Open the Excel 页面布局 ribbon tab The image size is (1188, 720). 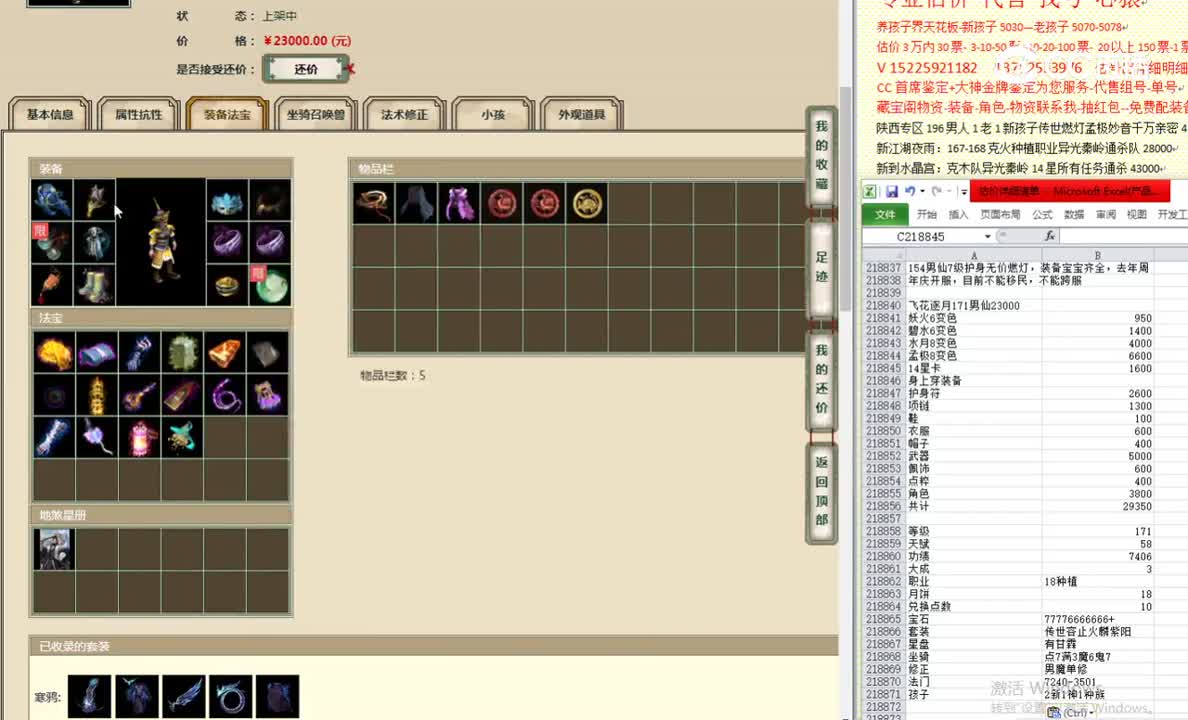click(x=1000, y=214)
